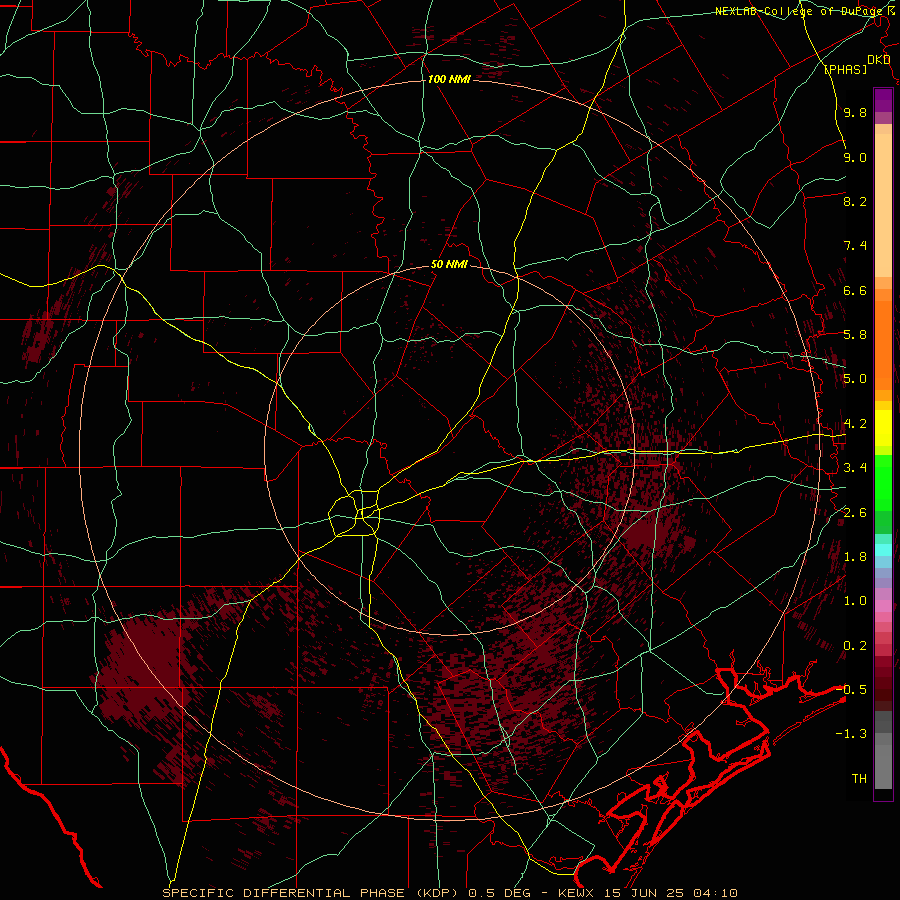Click the 9.0 color scale value
Screen dimensions: 900x900
pos(855,158)
